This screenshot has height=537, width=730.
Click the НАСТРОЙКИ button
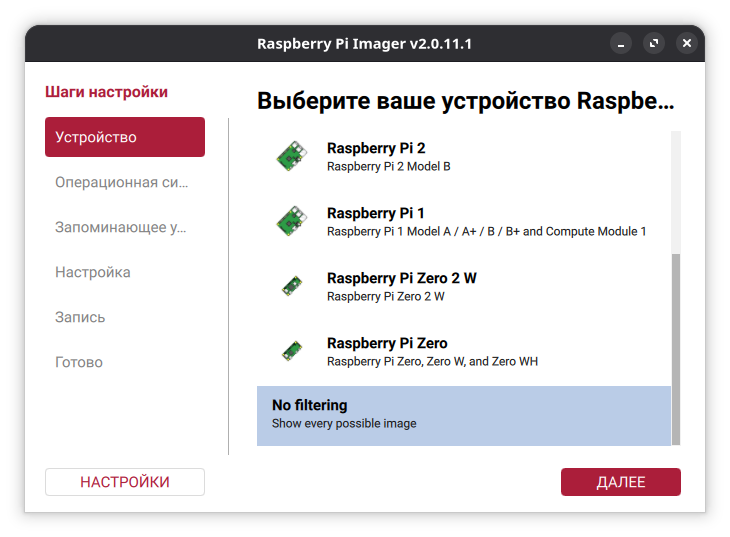coord(125,482)
